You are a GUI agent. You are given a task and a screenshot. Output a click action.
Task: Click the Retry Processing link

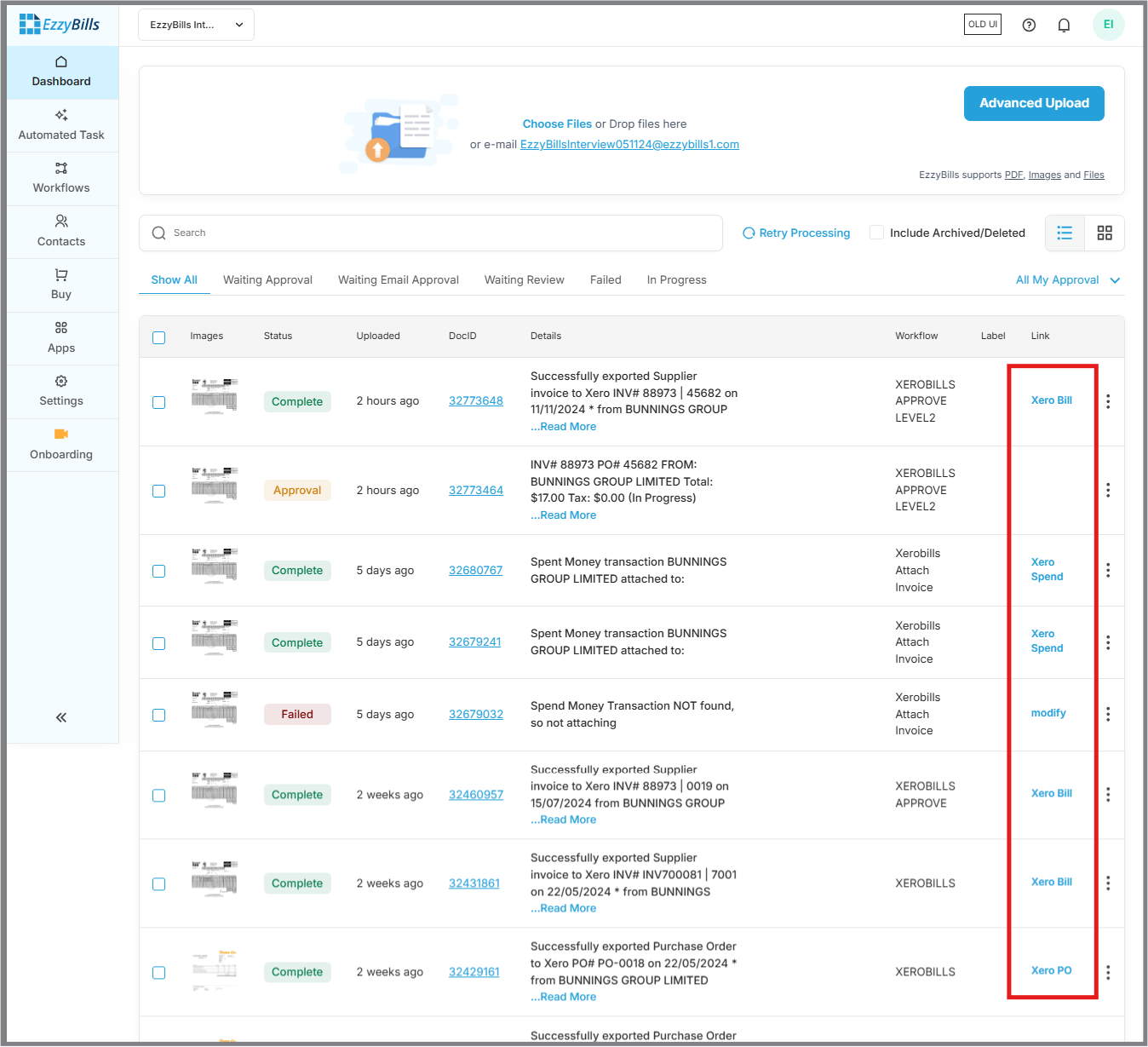[796, 233]
